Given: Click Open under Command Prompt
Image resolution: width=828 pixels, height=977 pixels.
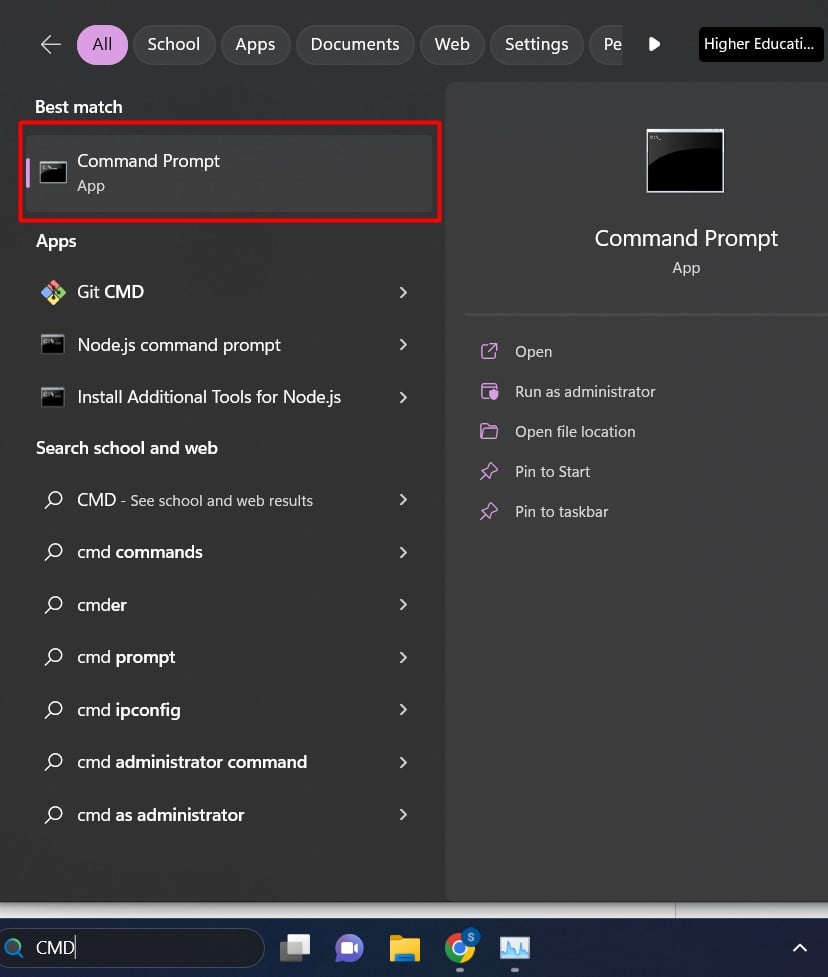Looking at the screenshot, I should (533, 352).
